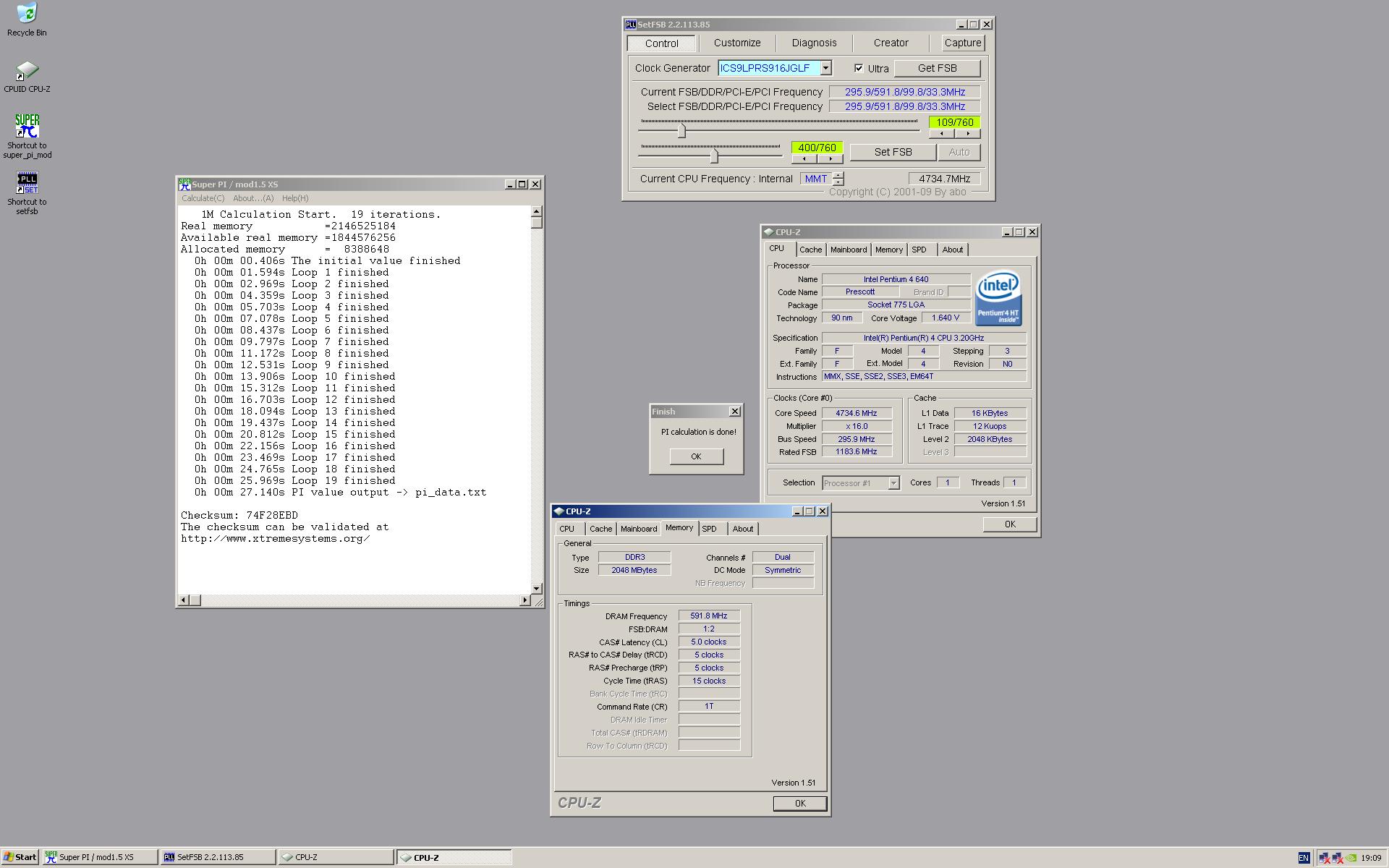Click the system clock showing 19:09
Viewport: 1389px width, 868px height.
tap(1371, 858)
